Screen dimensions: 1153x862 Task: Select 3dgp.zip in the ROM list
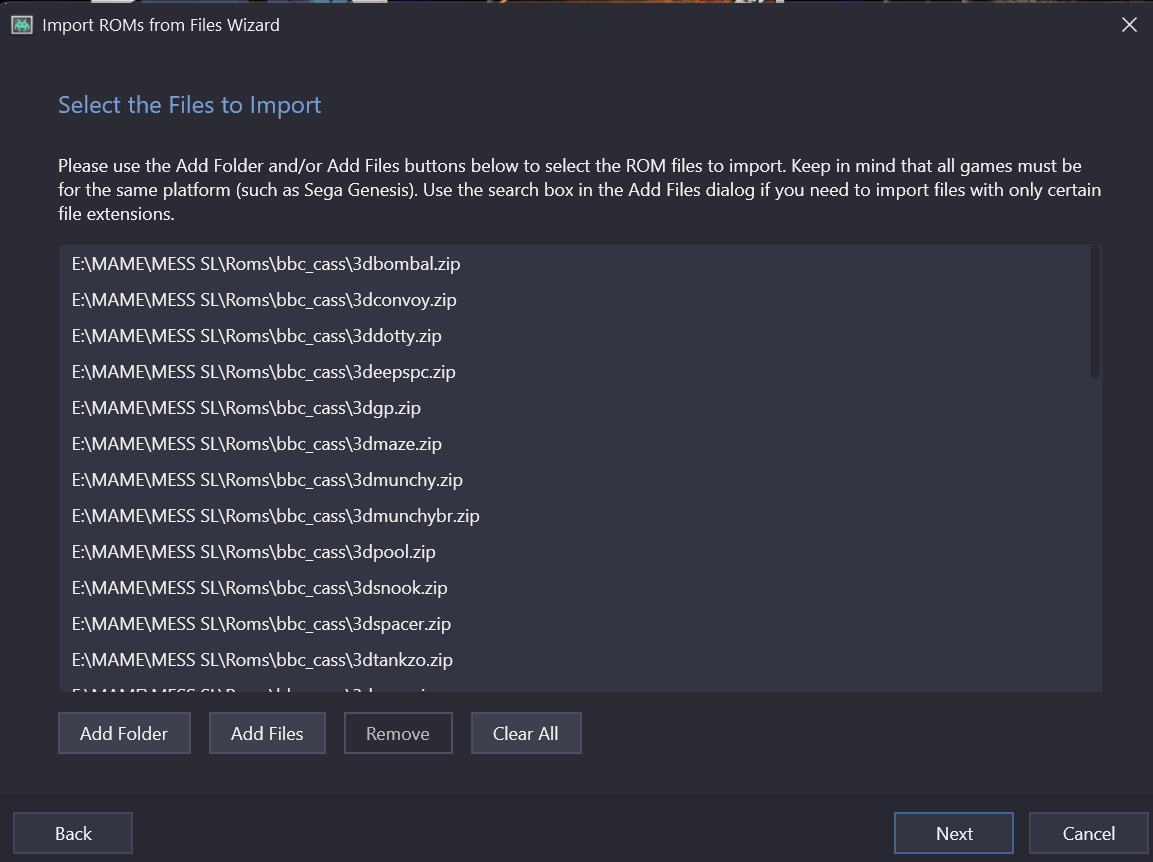coord(246,408)
